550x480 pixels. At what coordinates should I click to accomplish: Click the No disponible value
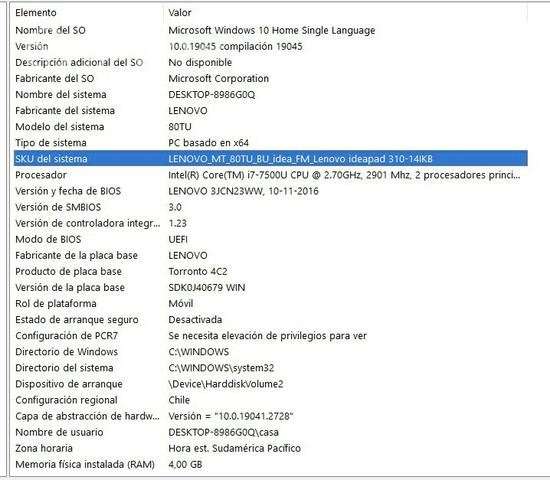point(200,62)
